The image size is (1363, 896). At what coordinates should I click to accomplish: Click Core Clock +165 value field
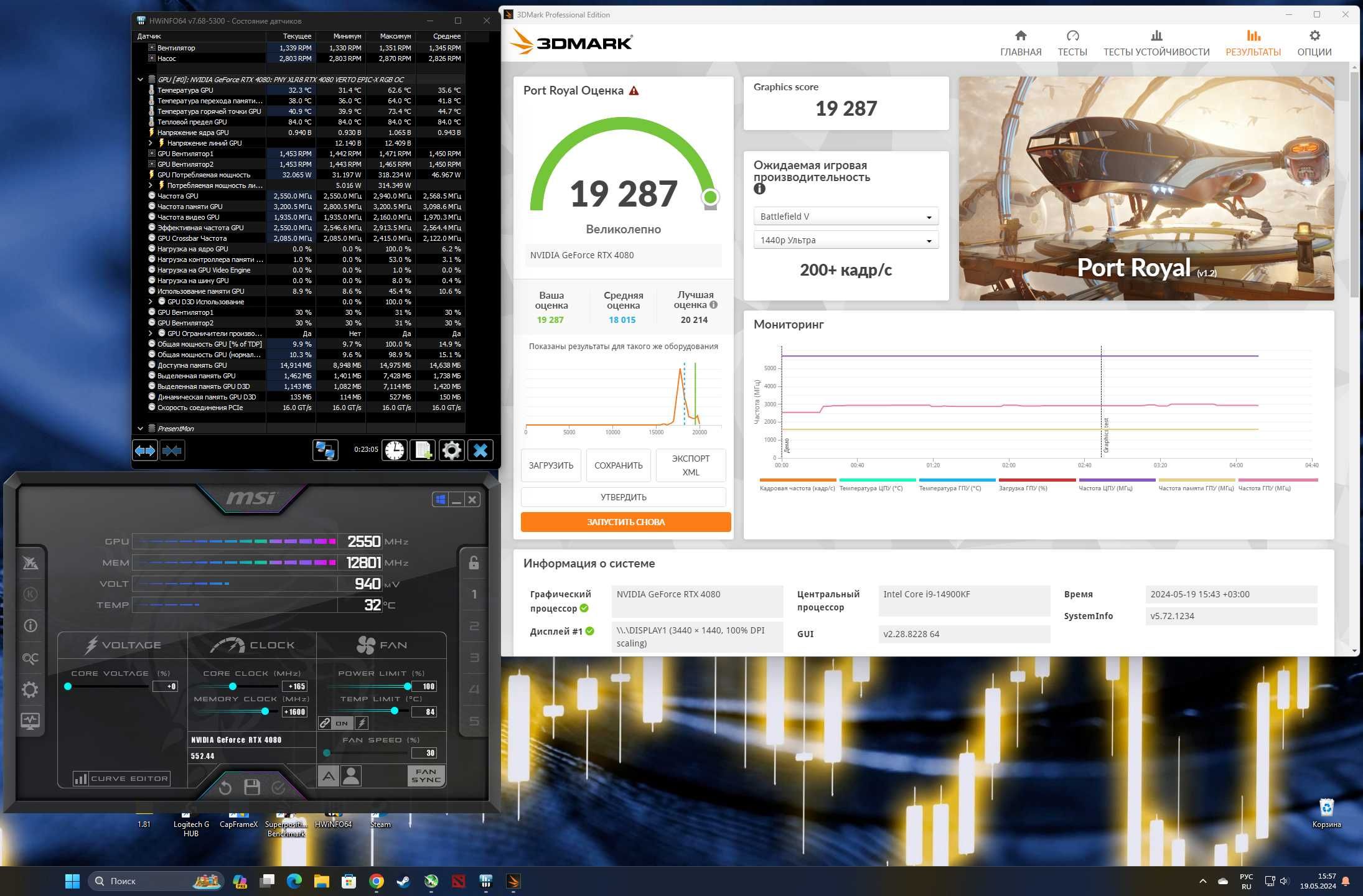tap(295, 686)
